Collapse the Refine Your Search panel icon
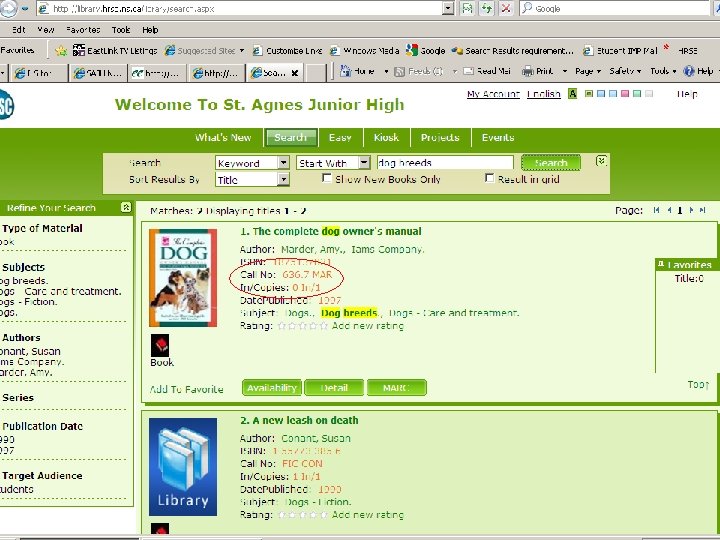Screen dimensions: 720x540 (x=126, y=208)
